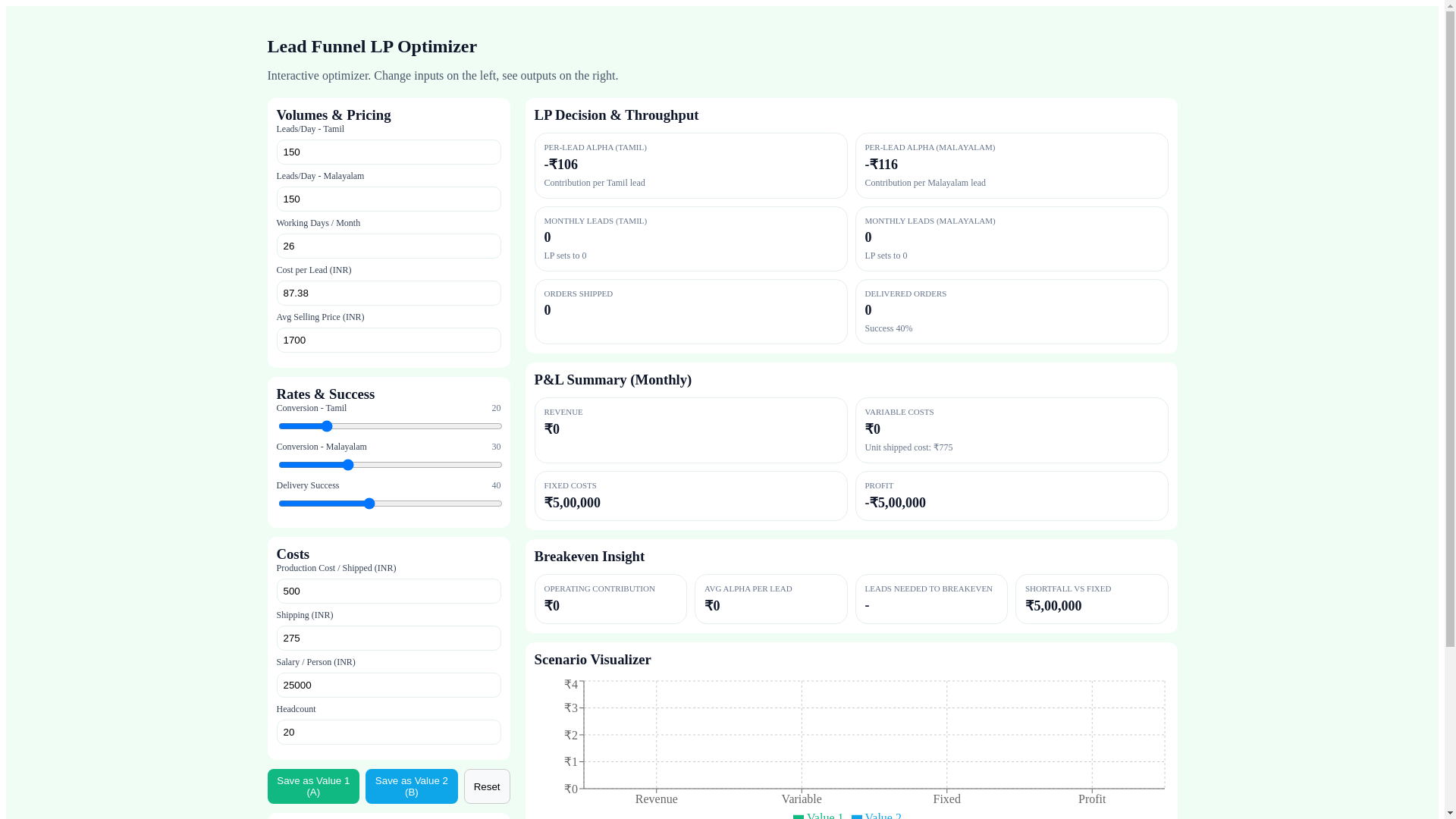The height and width of the screenshot is (819, 1456).
Task: Select the Working Days / Month field
Action: [x=388, y=246]
